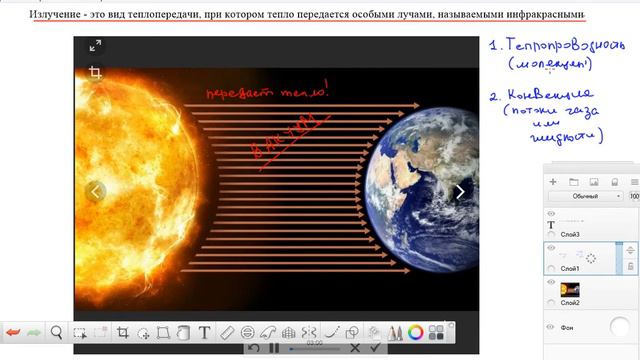Toggle visibility of Фон background layer
Image resolution: width=640 pixels, height=360 pixels.
click(x=551, y=327)
